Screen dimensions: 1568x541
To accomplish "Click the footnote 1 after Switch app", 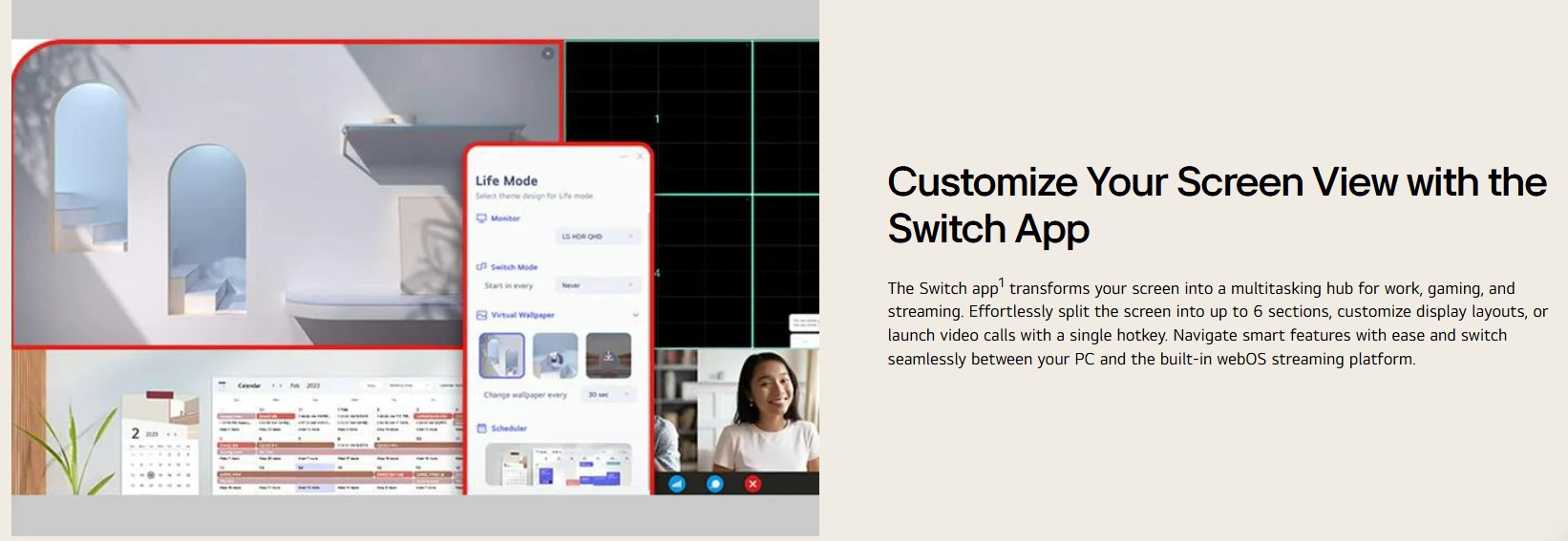I will coord(1002,282).
